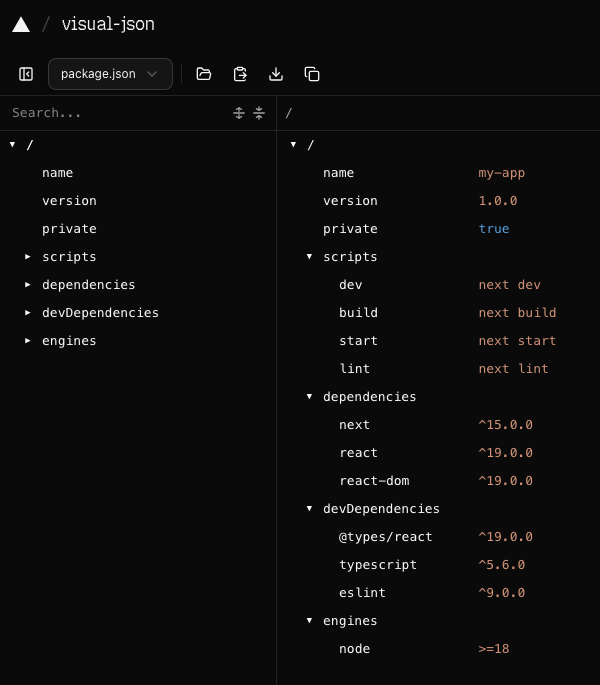Screen dimensions: 600x685
Task: Click the >=18 value
Action: (494, 648)
